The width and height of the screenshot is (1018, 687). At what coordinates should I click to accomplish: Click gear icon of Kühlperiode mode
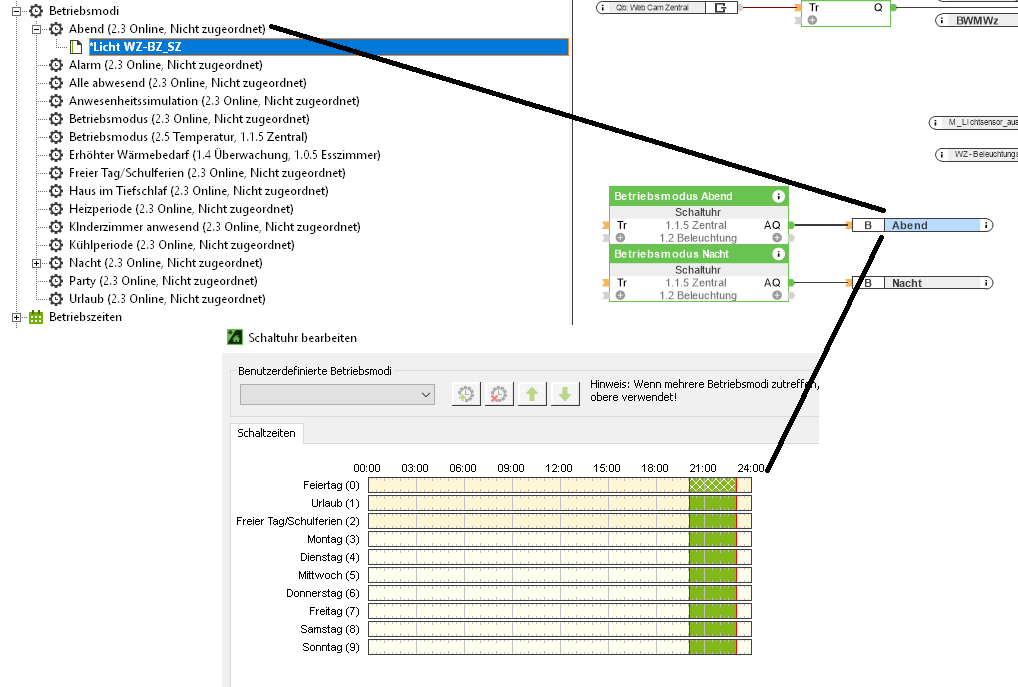pos(56,245)
